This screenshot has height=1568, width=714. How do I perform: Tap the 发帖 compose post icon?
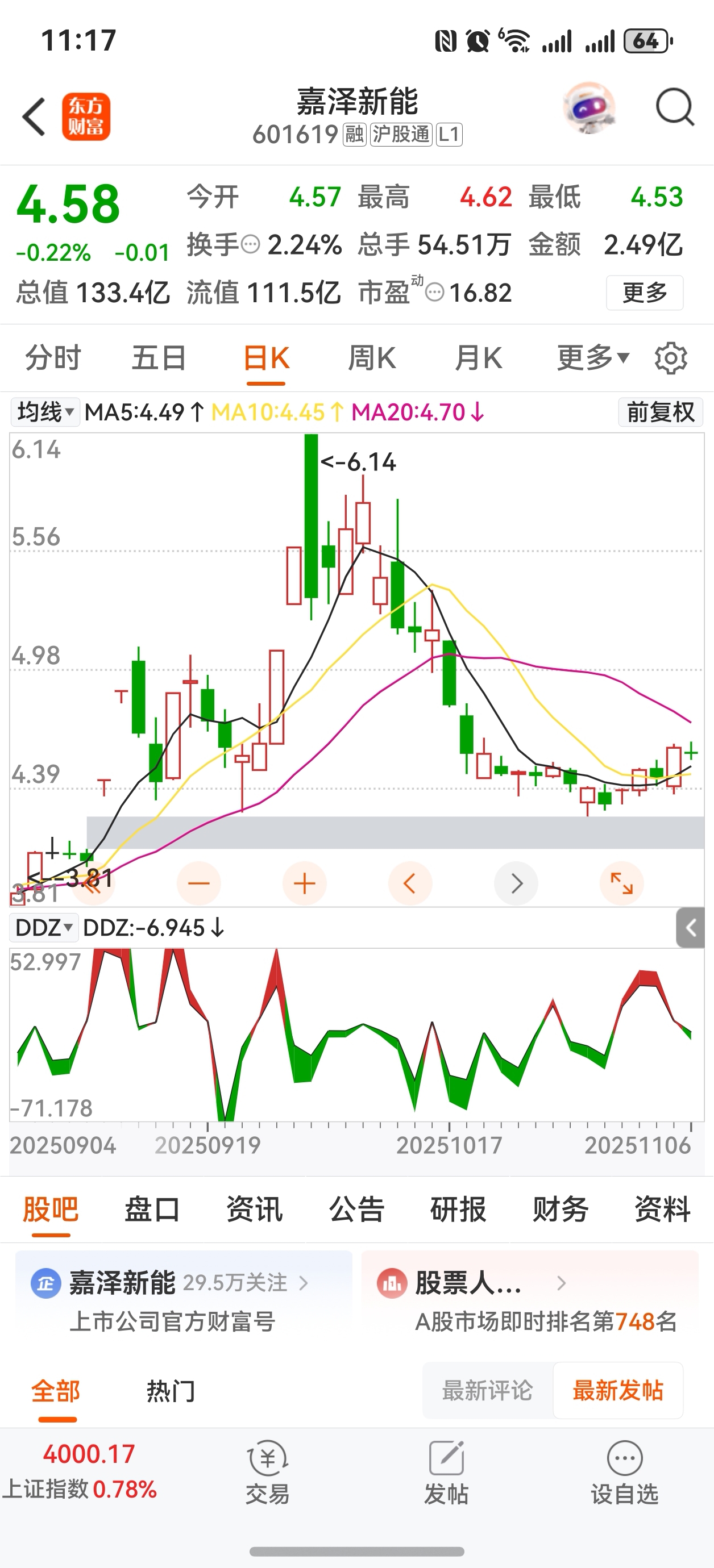coord(447,1458)
